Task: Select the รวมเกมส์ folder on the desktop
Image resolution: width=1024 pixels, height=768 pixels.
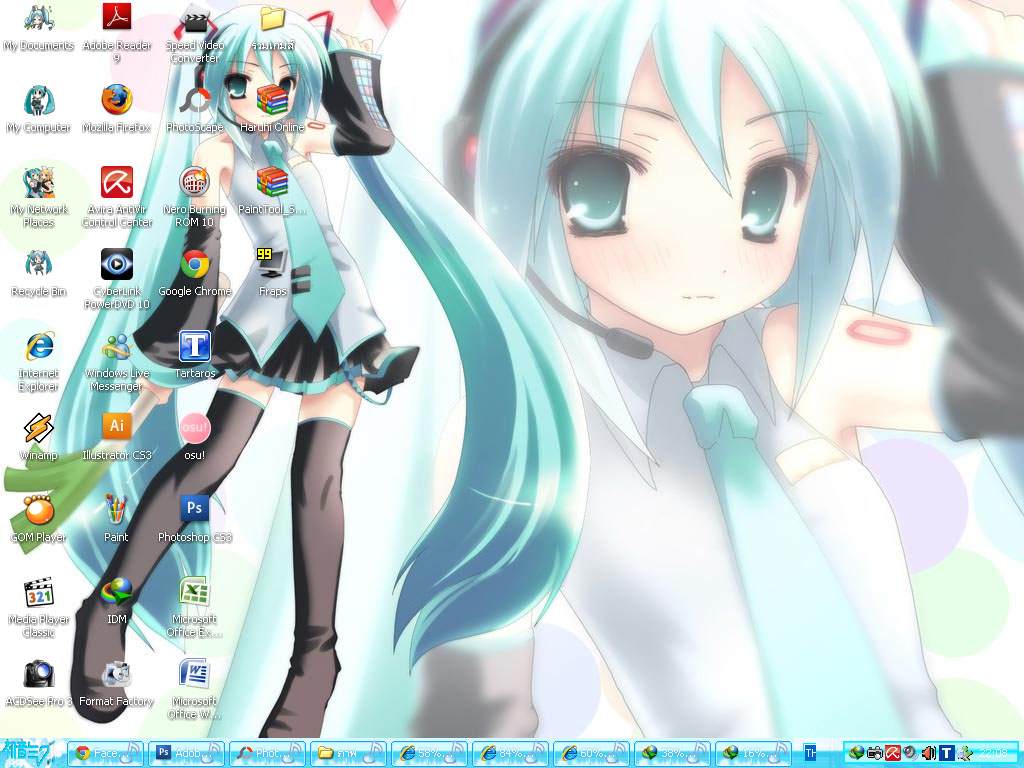Action: coord(272,27)
